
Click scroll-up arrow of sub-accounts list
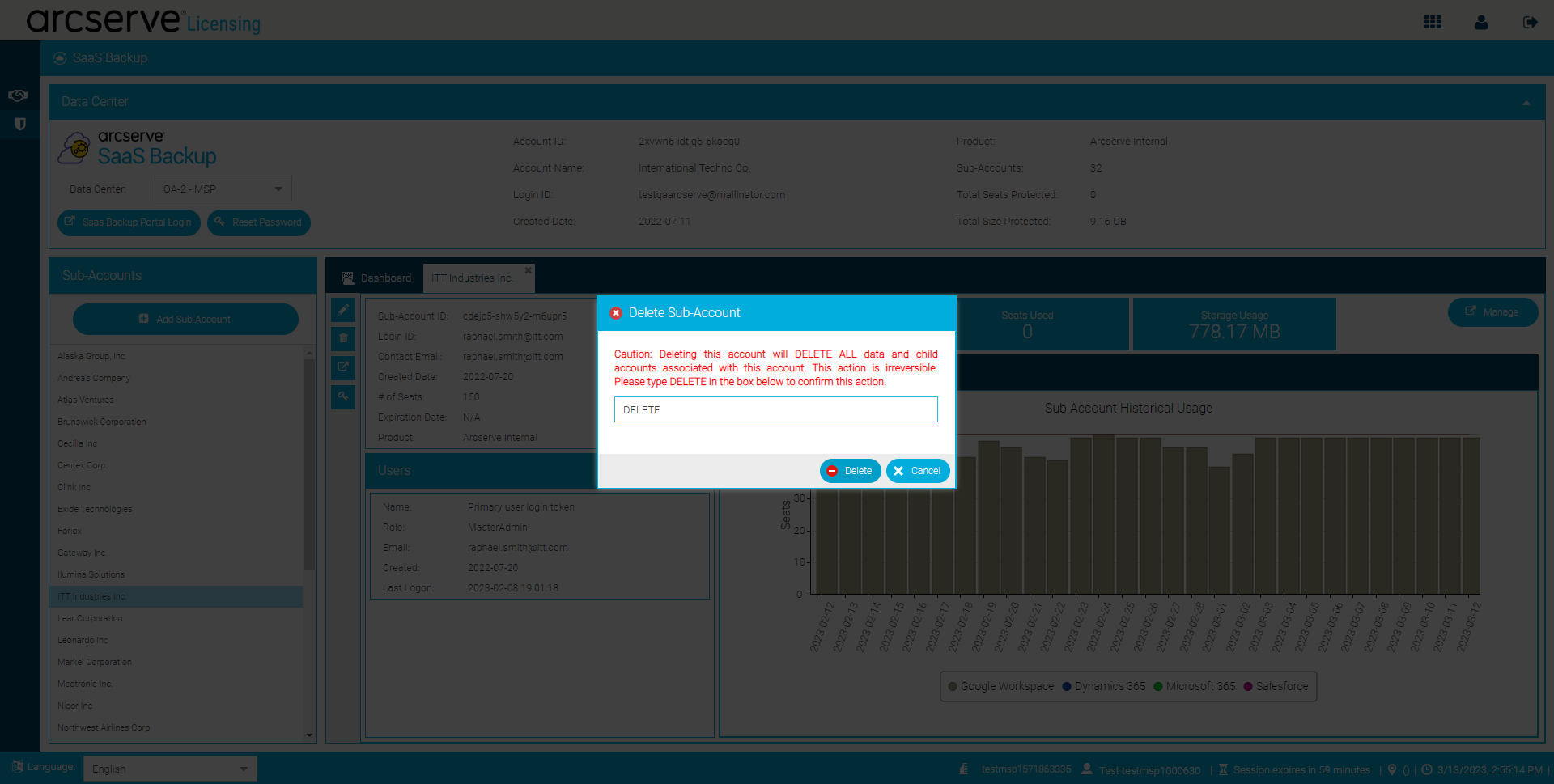[309, 353]
